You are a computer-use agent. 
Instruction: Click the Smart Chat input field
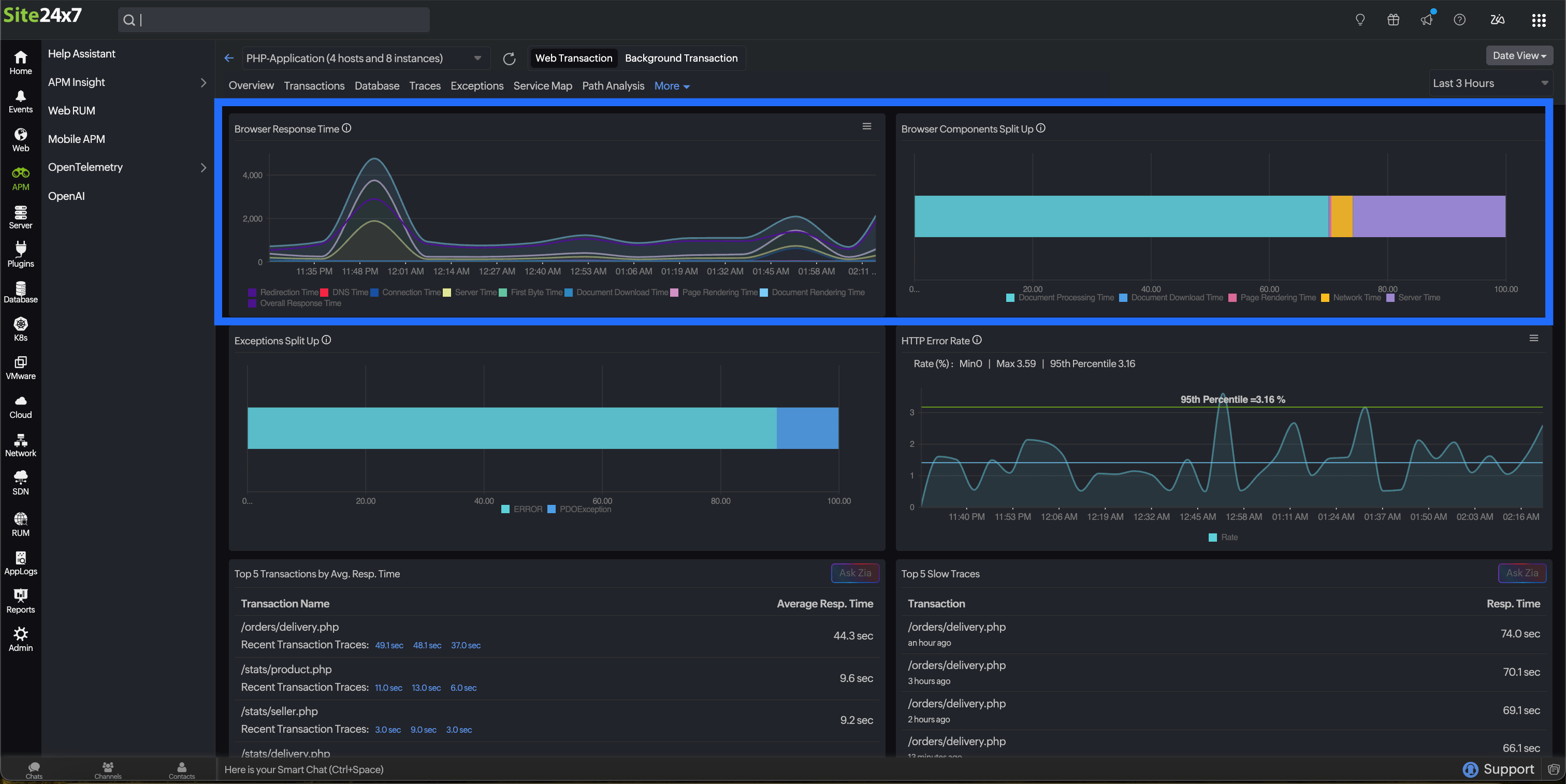click(x=486, y=770)
